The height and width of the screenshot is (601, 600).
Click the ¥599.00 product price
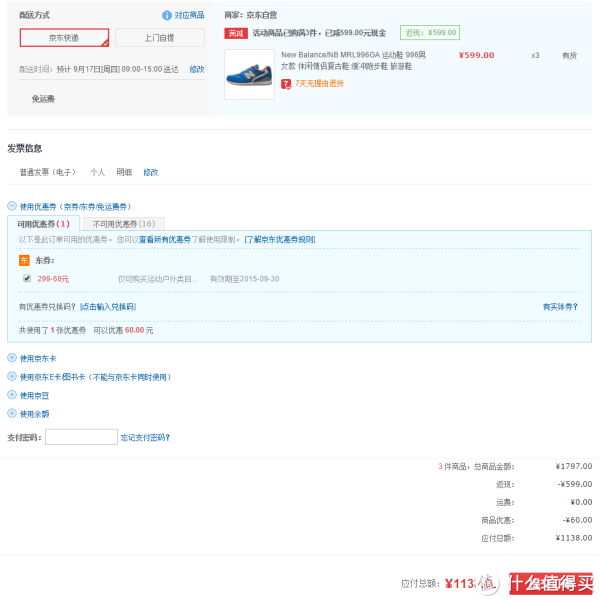[x=476, y=56]
